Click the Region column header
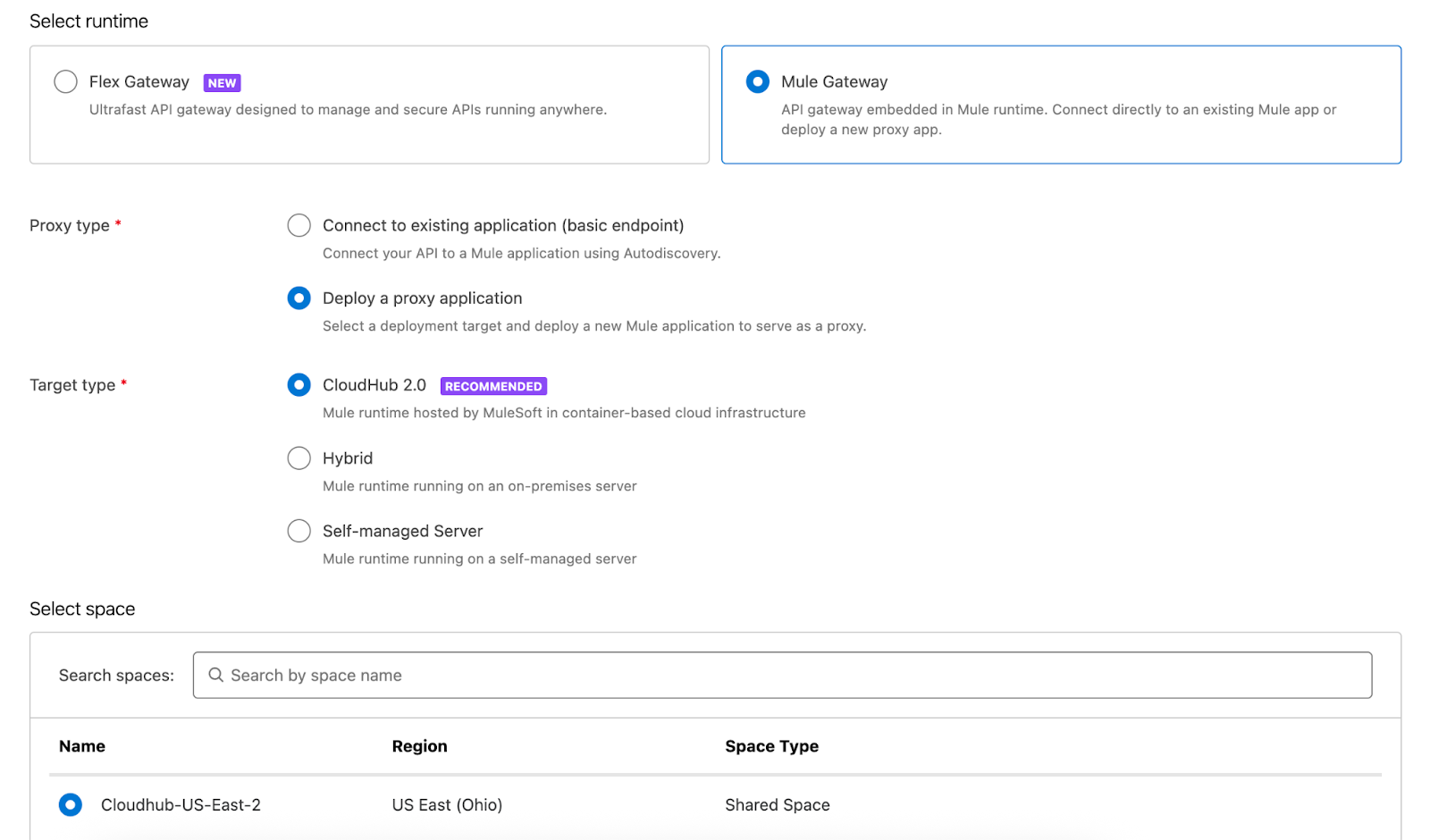This screenshot has height=840, width=1430. [419, 746]
